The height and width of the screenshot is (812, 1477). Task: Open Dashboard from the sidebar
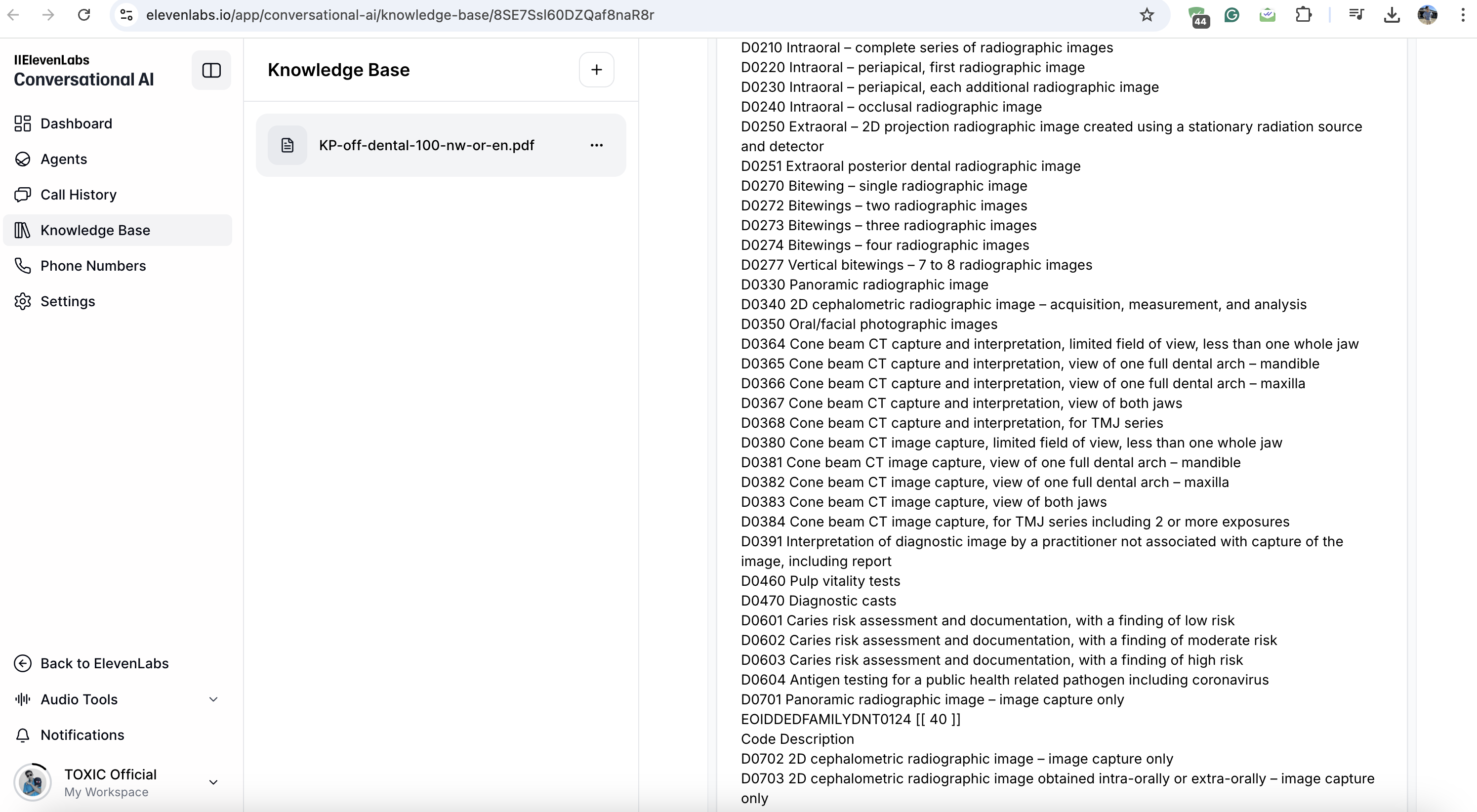point(76,123)
